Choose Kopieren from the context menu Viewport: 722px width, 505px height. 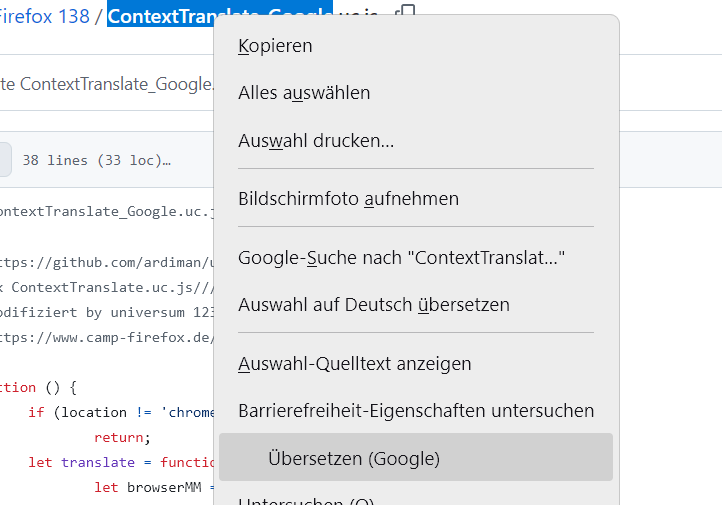click(x=275, y=46)
